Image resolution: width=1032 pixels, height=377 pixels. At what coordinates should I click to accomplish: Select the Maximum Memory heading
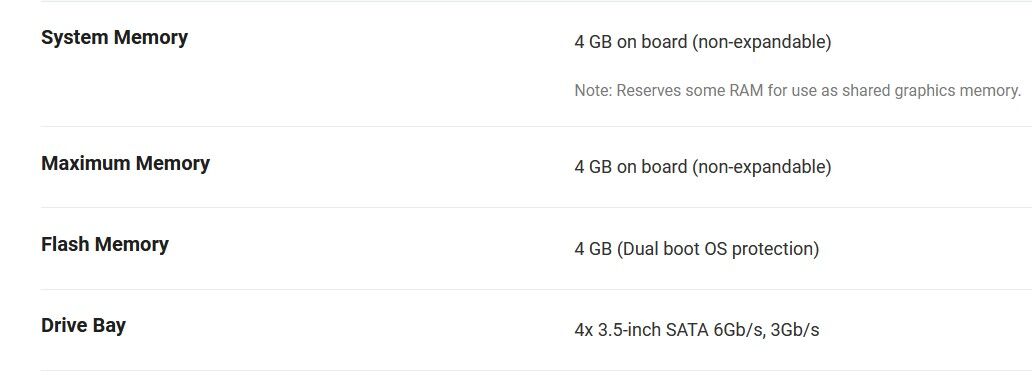point(126,163)
